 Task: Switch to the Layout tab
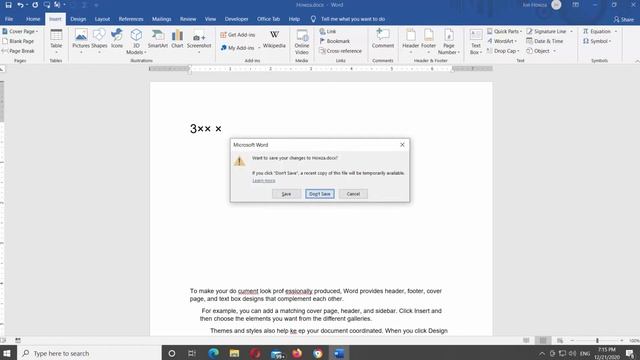tap(102, 19)
